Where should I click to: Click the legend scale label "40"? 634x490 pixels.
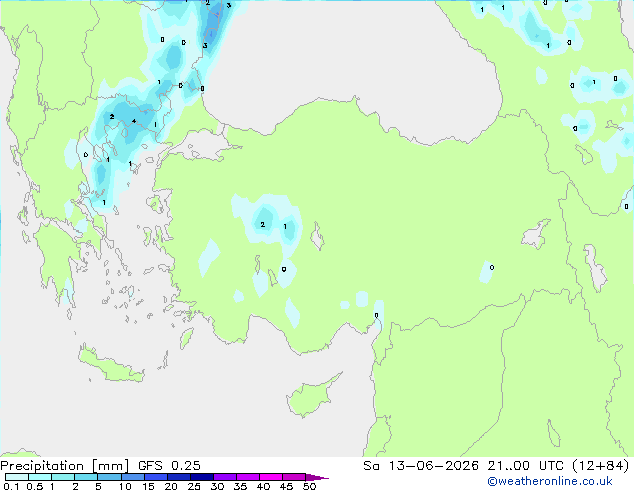pyautogui.click(x=264, y=486)
